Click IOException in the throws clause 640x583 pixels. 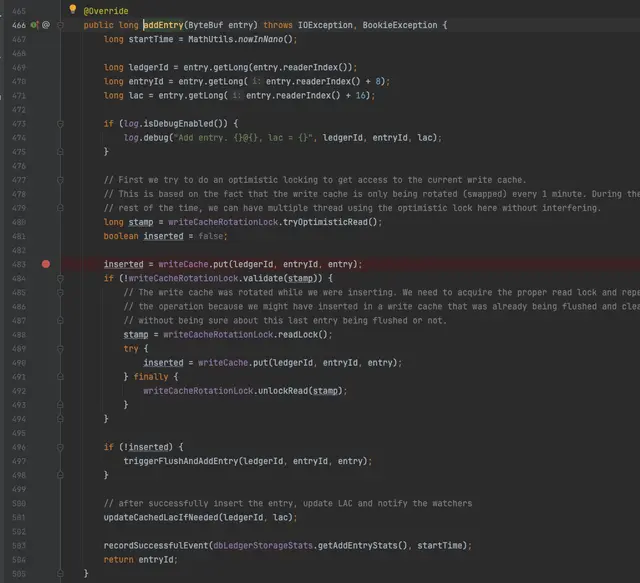click(325, 25)
